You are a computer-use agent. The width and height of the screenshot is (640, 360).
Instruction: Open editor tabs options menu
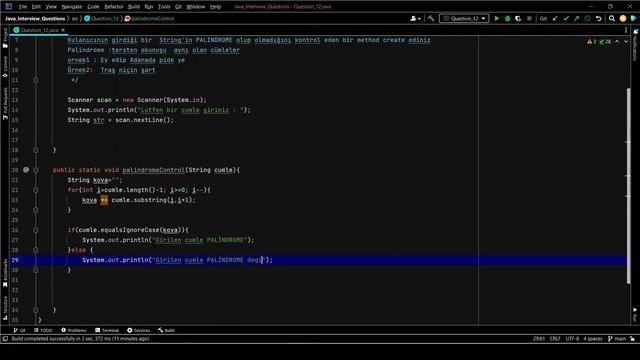click(626, 30)
